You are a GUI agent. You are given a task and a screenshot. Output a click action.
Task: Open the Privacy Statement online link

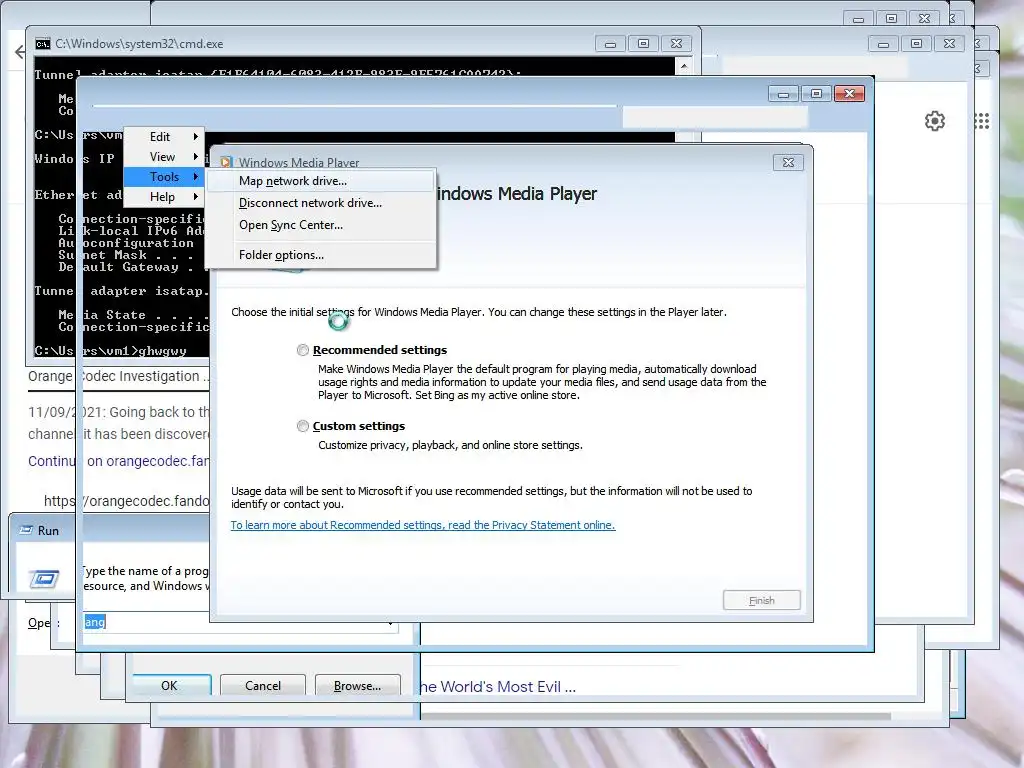click(423, 525)
